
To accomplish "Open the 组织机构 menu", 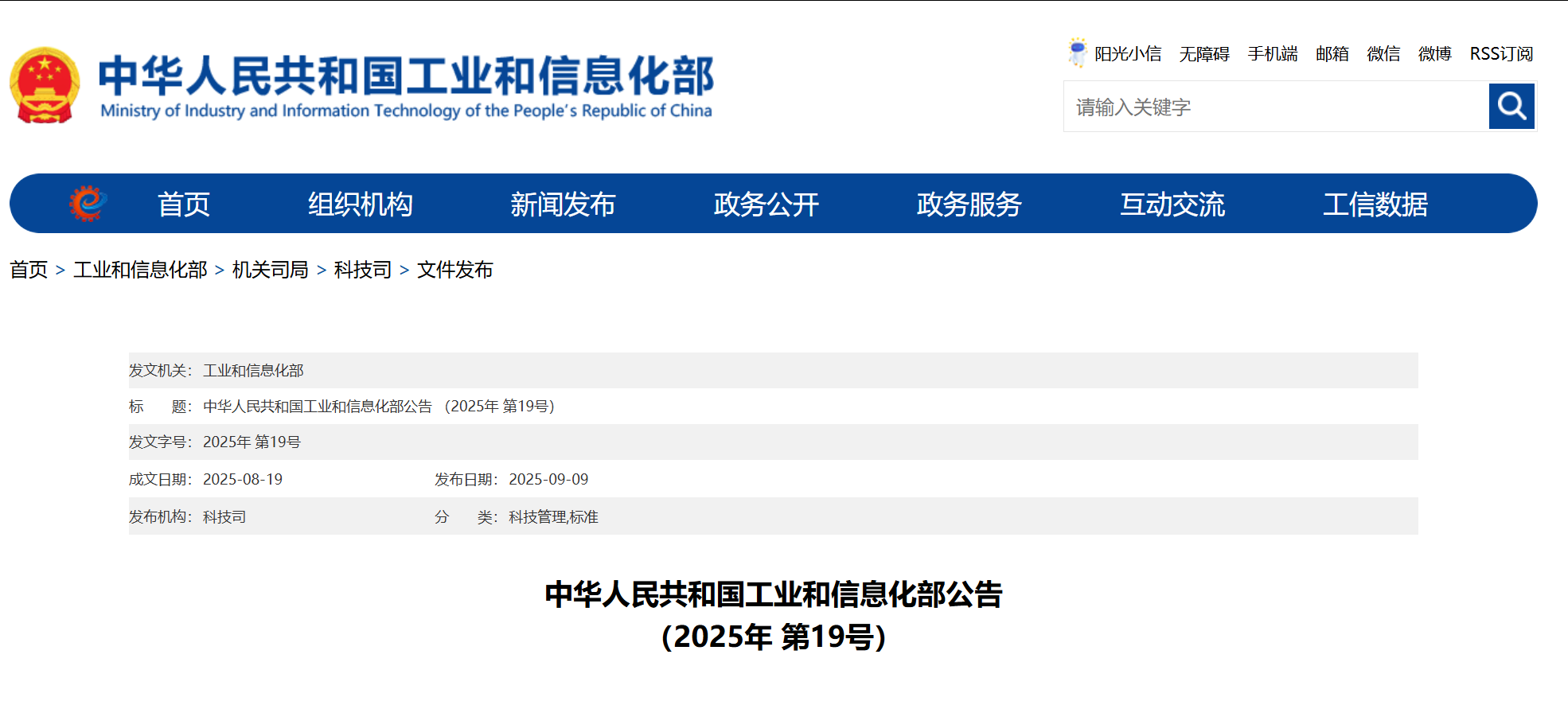I will point(360,204).
